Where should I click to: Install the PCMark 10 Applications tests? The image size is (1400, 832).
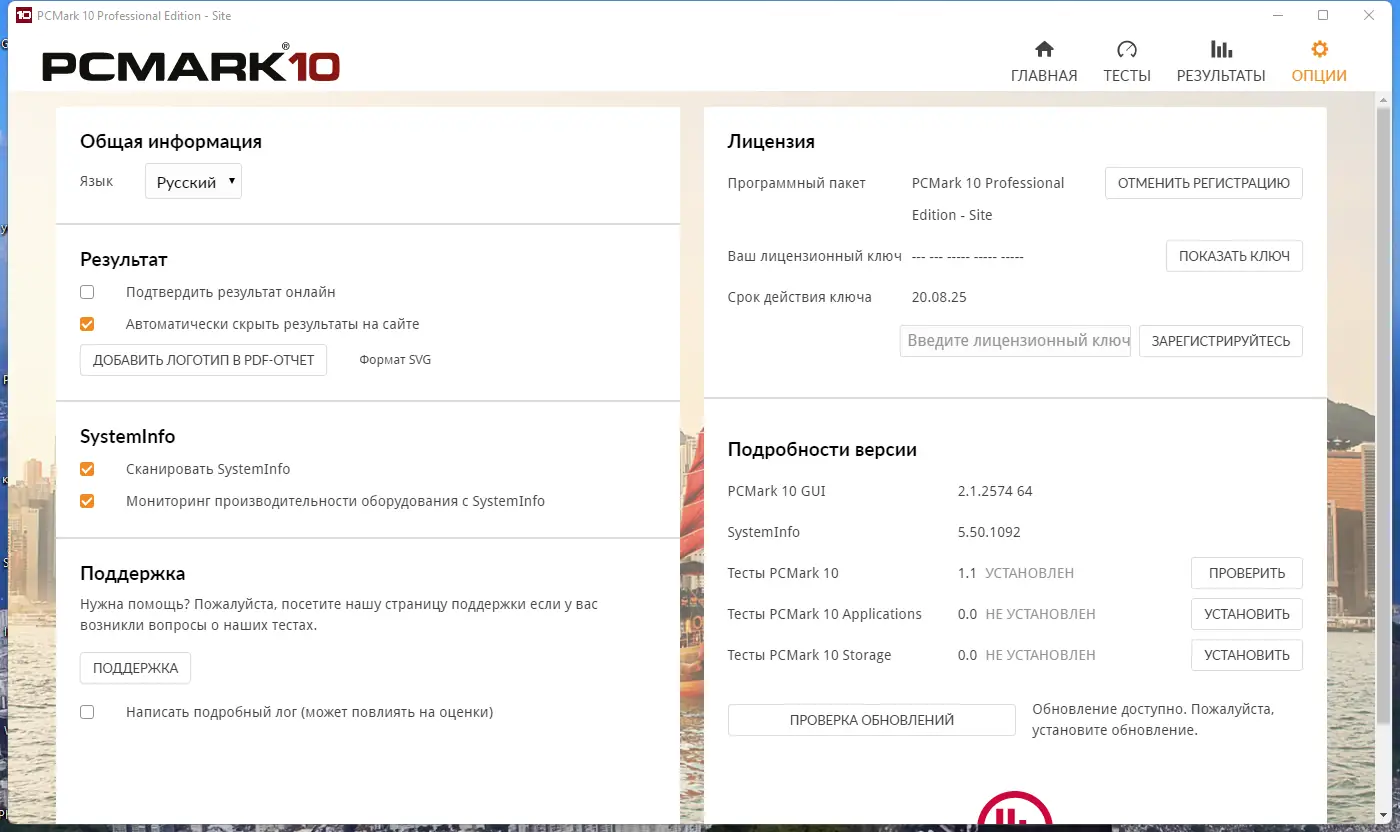point(1246,613)
